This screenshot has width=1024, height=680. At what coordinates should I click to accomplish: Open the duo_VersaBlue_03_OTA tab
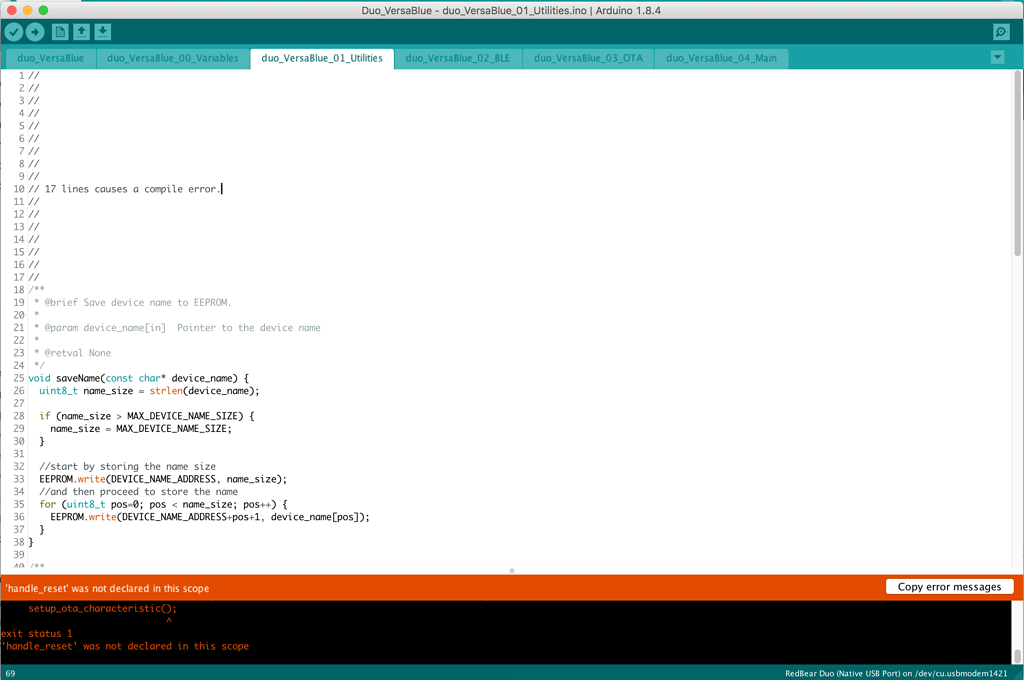tap(589, 57)
